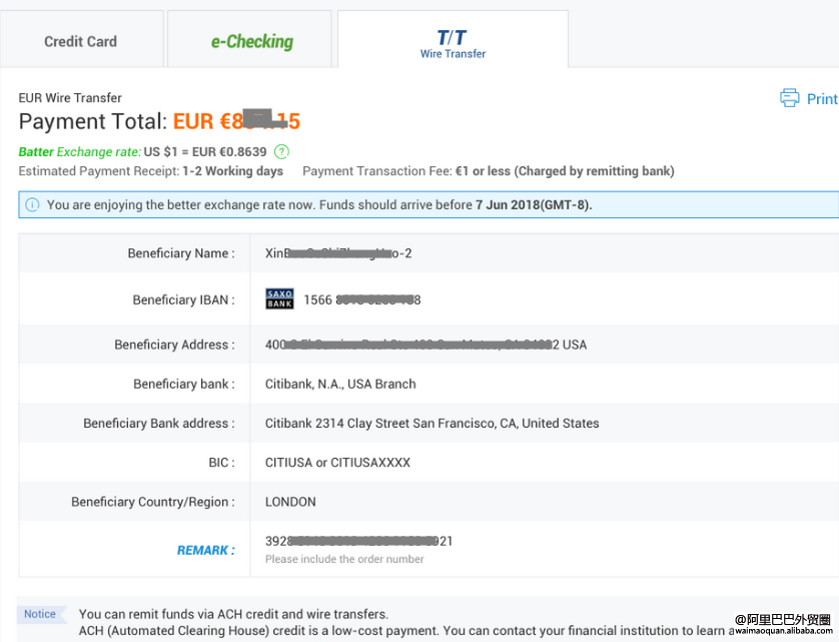Click the Beneficiary Name label
Screen dimensions: 839x642
click(x=181, y=253)
